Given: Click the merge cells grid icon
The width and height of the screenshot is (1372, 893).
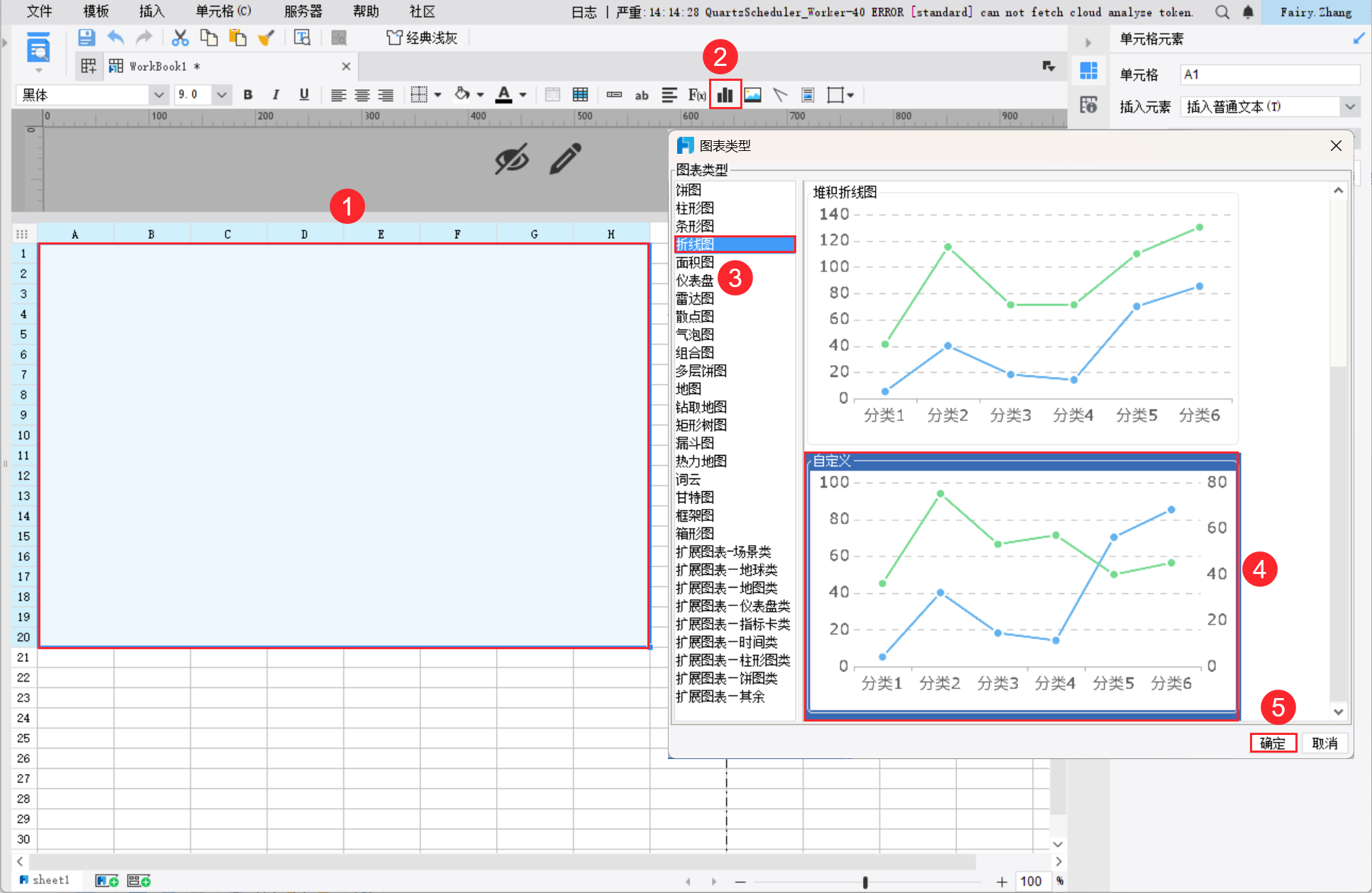Looking at the screenshot, I should click(x=552, y=95).
